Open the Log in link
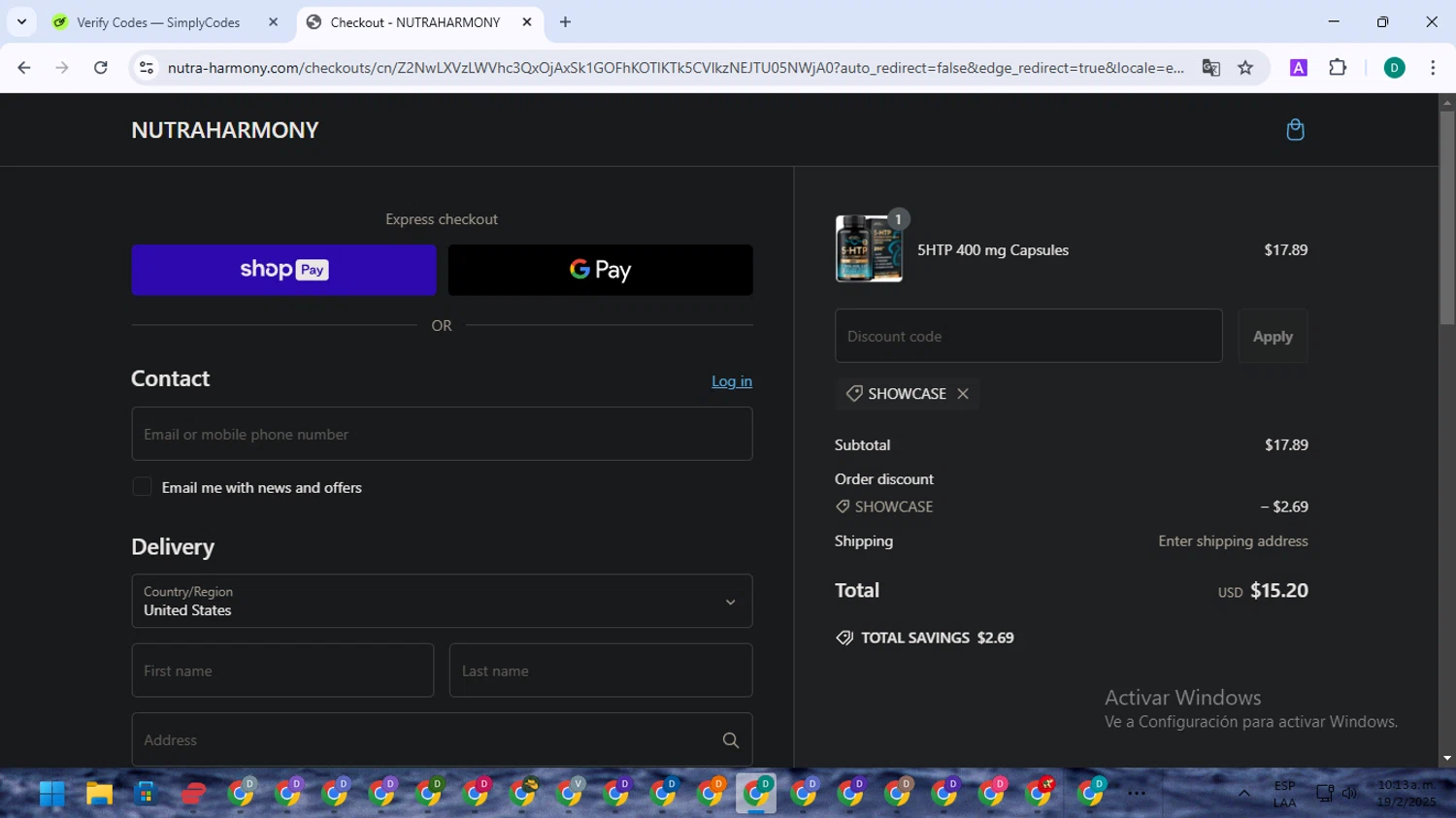The height and width of the screenshot is (818, 1456). coord(732,381)
